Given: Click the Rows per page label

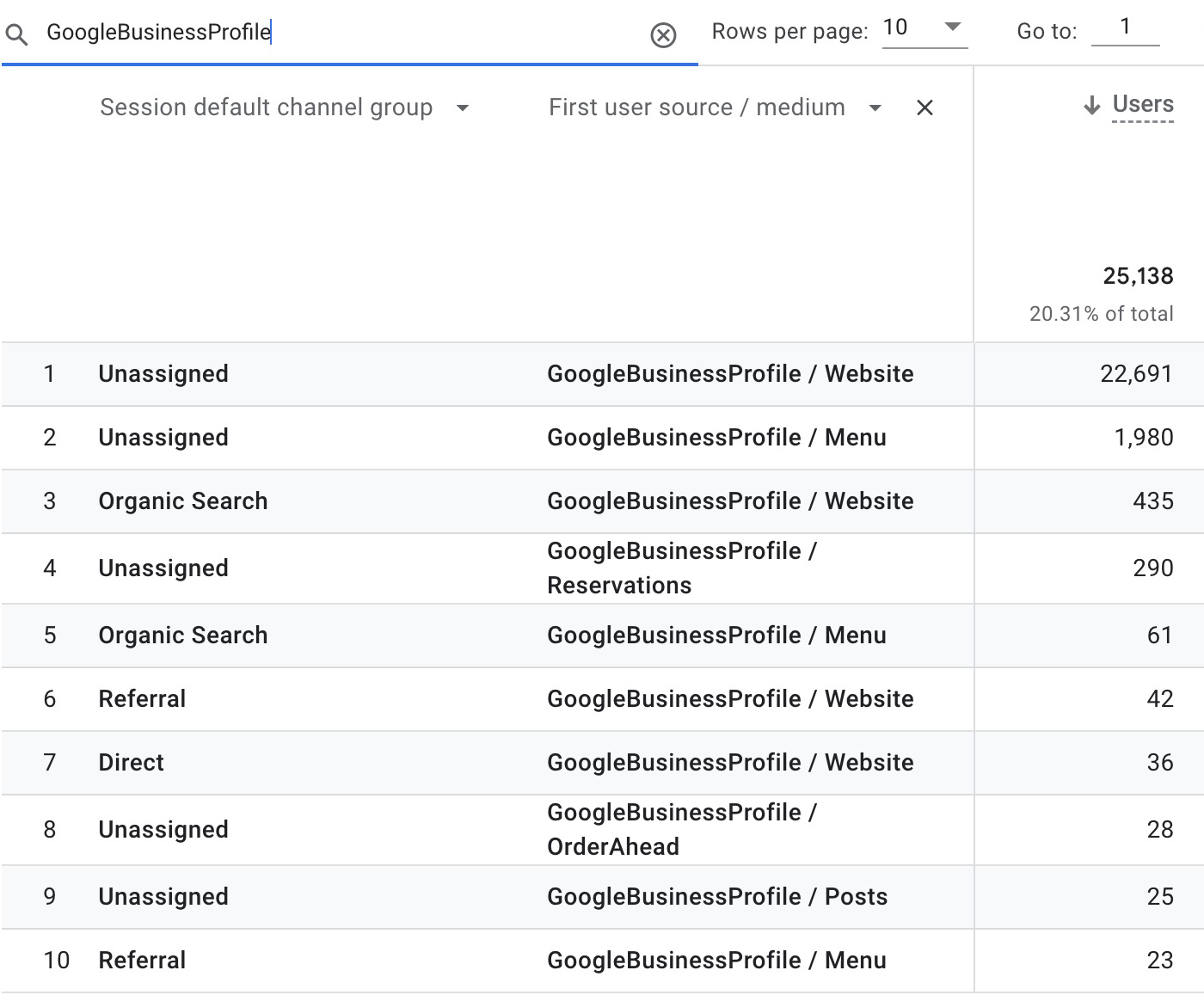Looking at the screenshot, I should (x=789, y=32).
